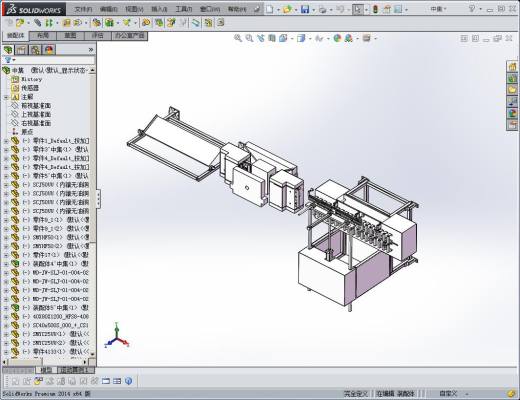Click the Mate paperclip icon
The height and width of the screenshot is (400, 520).
click(38, 23)
